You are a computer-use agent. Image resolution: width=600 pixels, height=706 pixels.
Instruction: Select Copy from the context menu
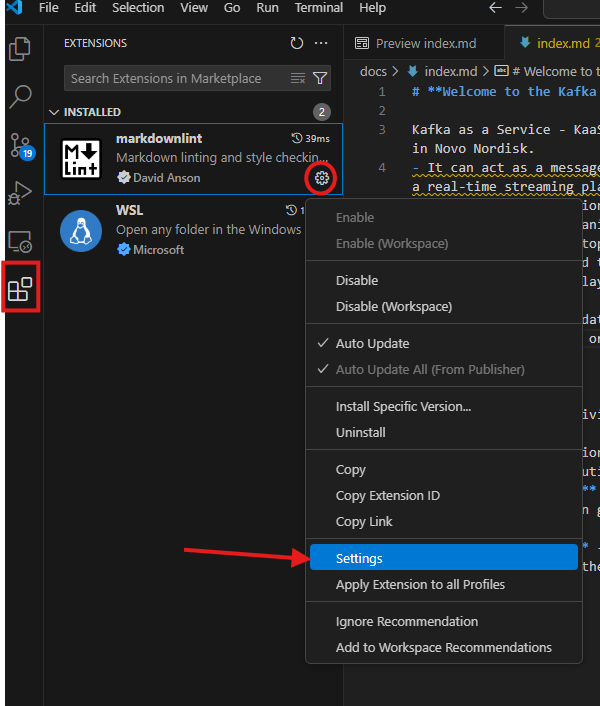point(444,470)
